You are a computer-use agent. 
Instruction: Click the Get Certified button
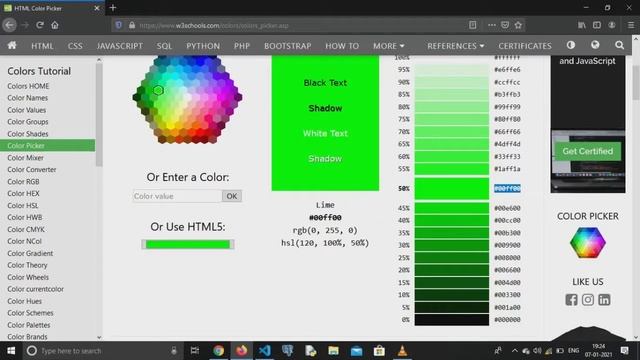pyautogui.click(x=588, y=151)
